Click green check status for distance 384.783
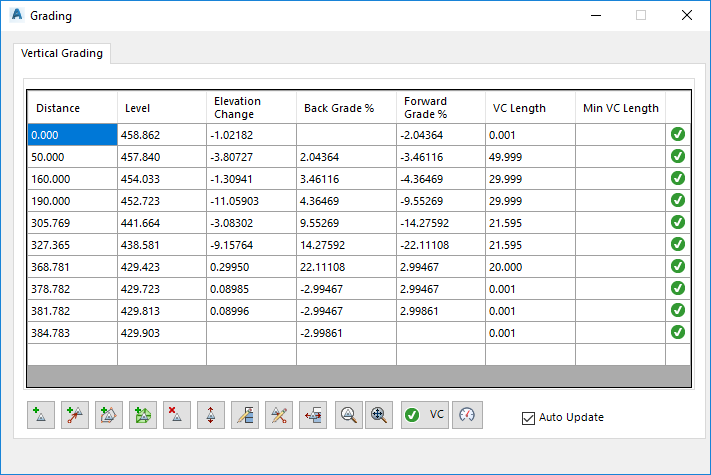The height and width of the screenshot is (475, 711). pyautogui.click(x=677, y=332)
